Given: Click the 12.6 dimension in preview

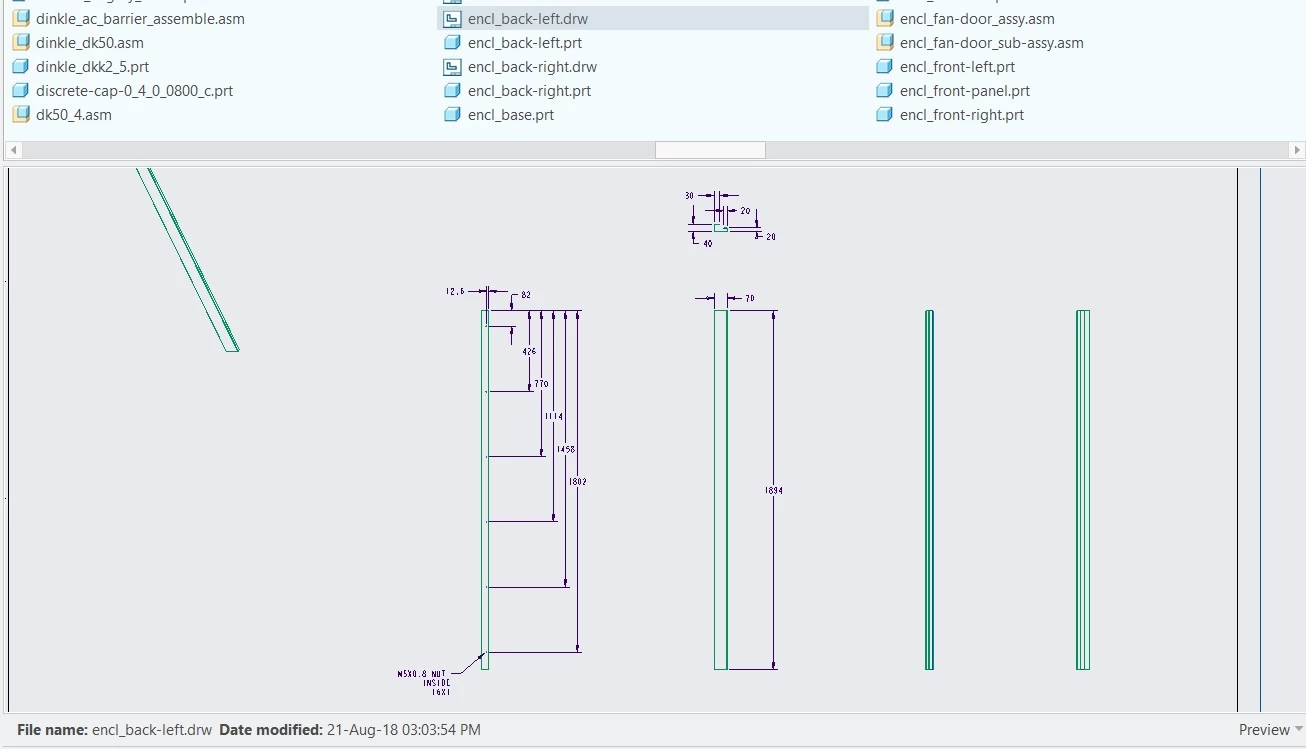Looking at the screenshot, I should point(455,291).
